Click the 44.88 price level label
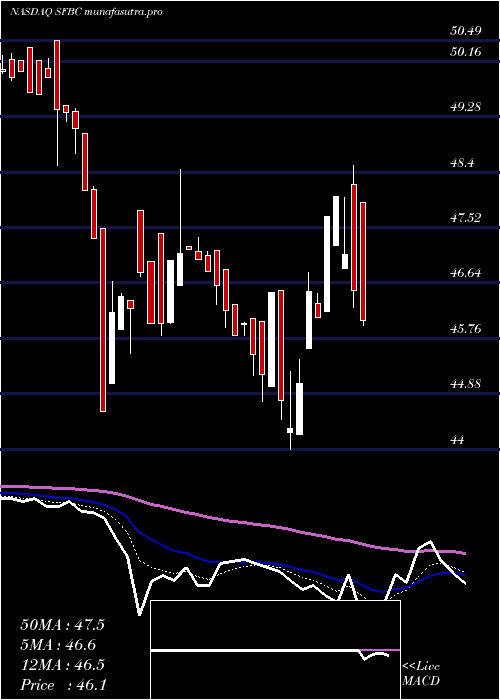 pos(466,384)
